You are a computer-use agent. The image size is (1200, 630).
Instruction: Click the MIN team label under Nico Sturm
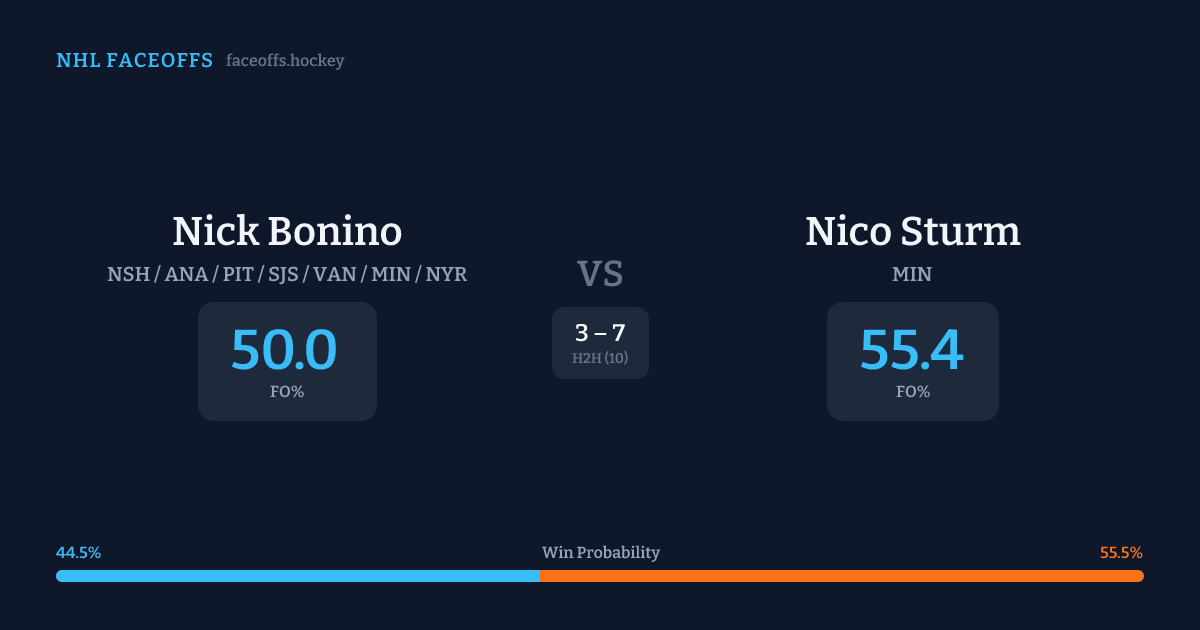pyautogui.click(x=912, y=274)
